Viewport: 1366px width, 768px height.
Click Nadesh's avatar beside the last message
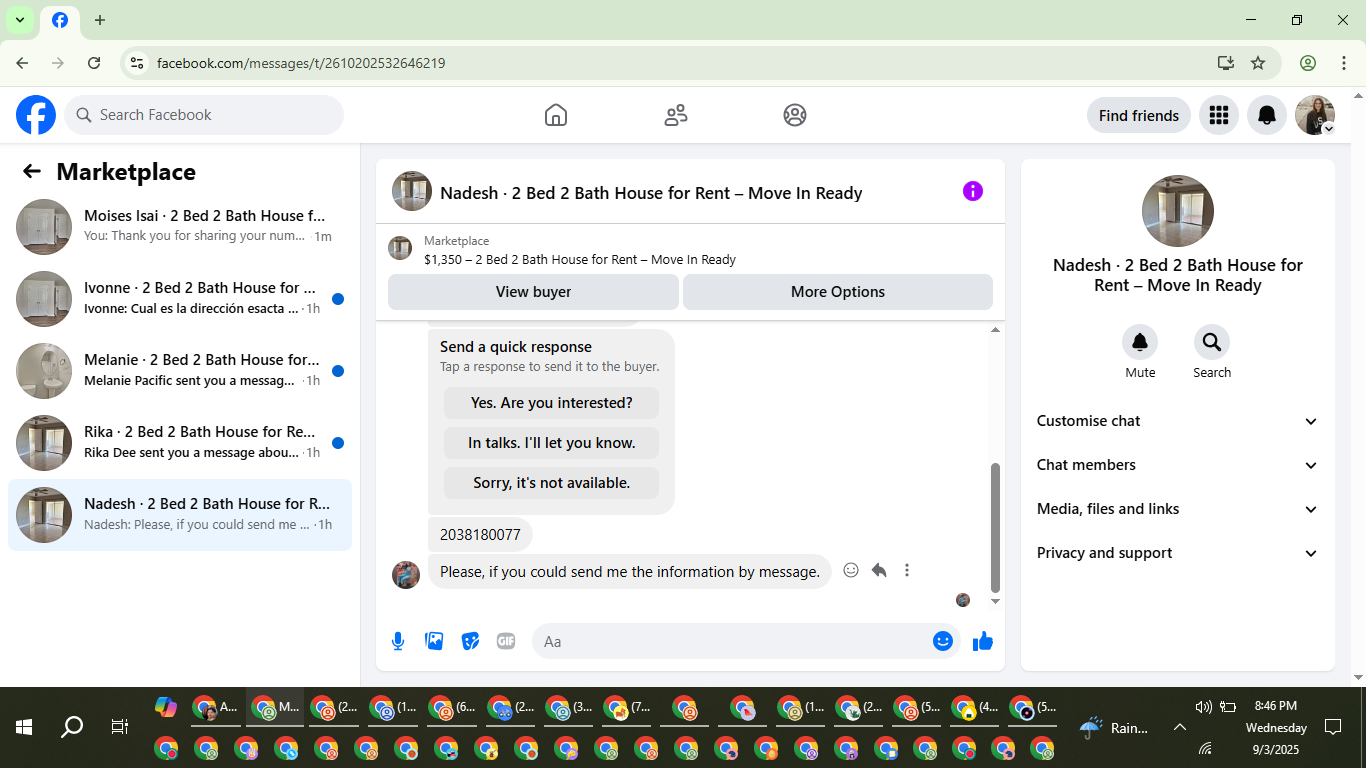[406, 574]
